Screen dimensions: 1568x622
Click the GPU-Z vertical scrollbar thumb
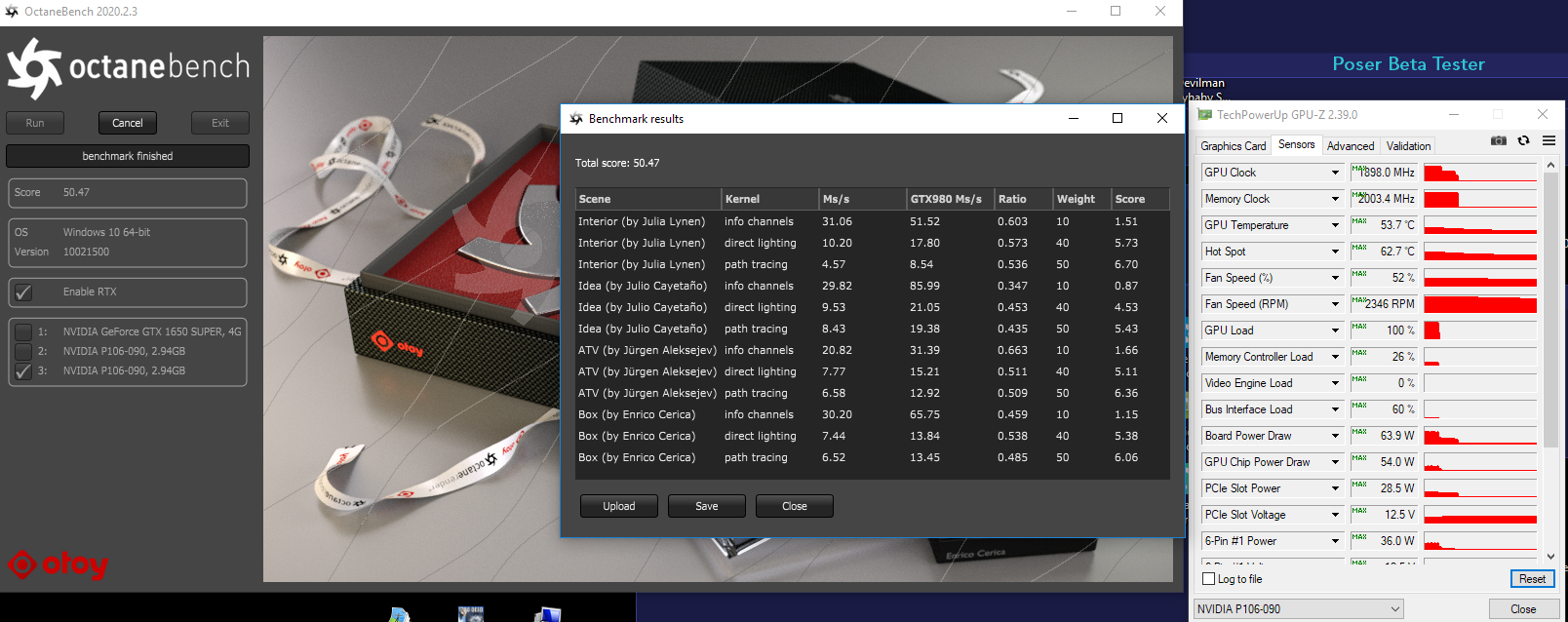(1550, 311)
